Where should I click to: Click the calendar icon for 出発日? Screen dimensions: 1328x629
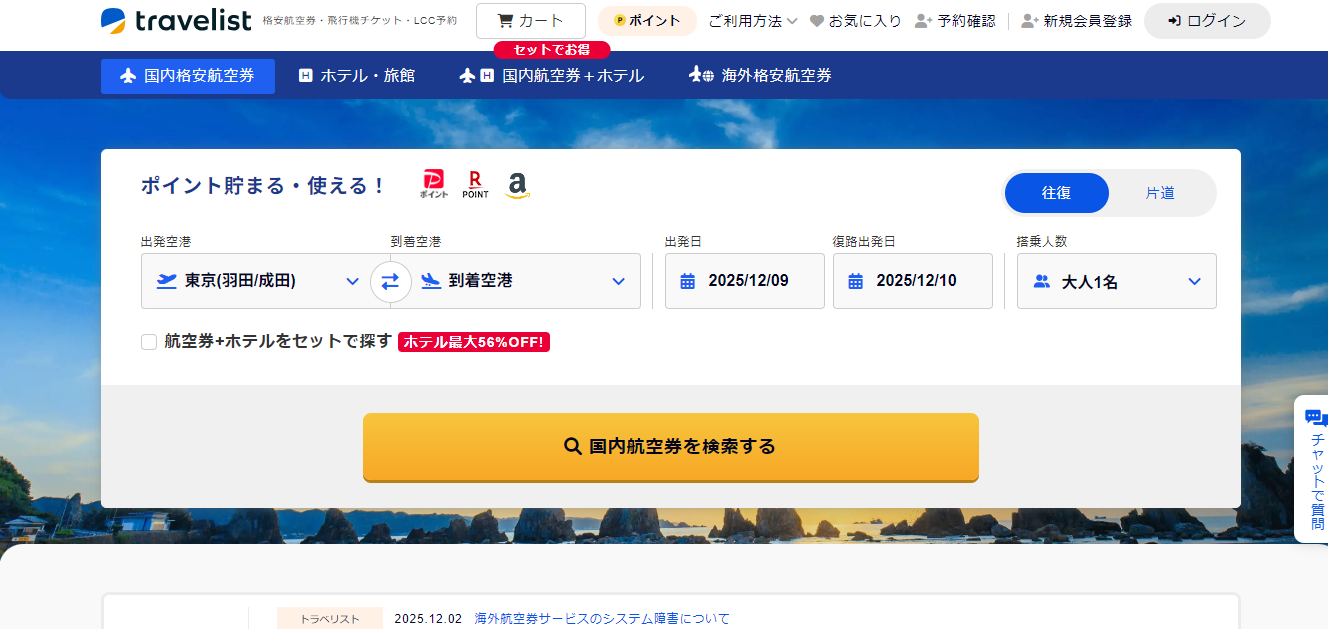[688, 281]
